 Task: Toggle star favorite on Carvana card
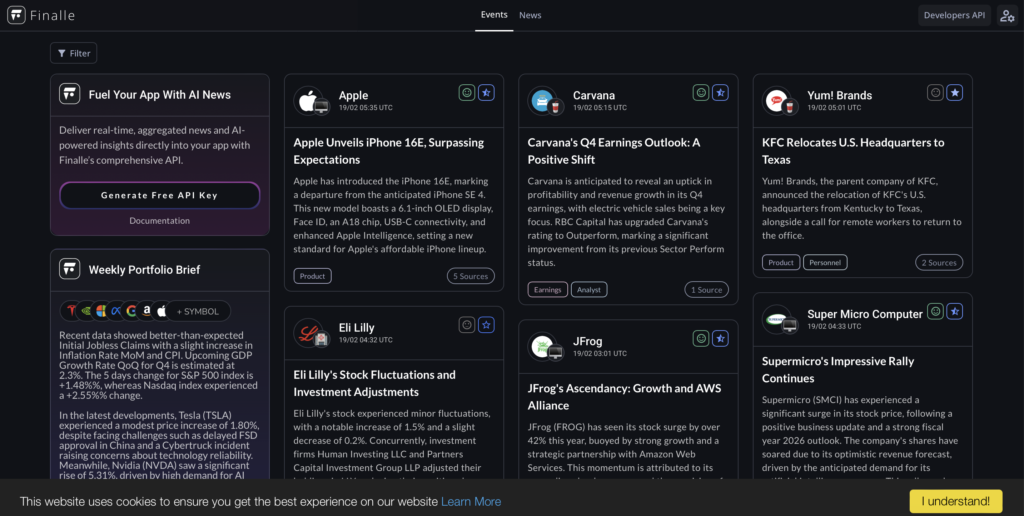coord(720,93)
